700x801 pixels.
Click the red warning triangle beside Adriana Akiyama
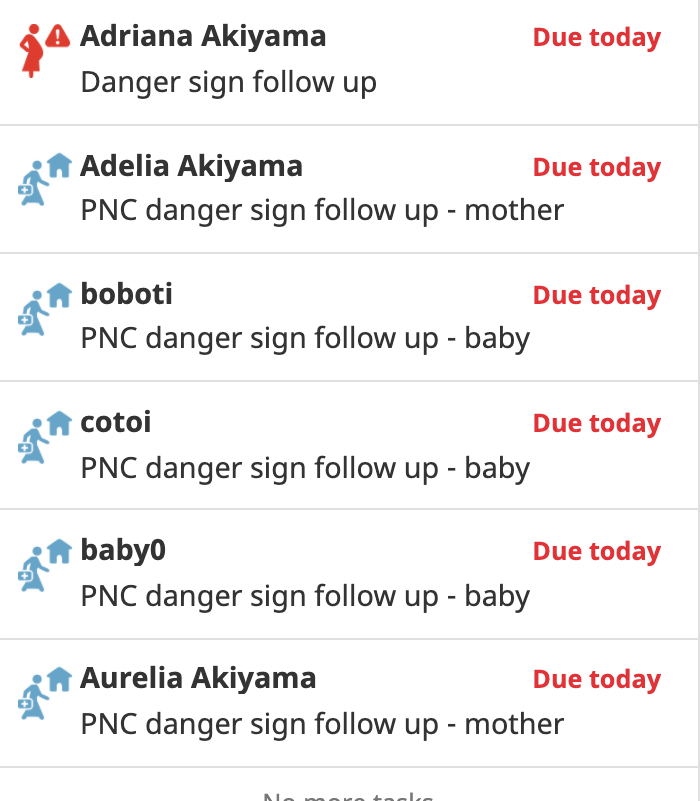(x=58, y=36)
